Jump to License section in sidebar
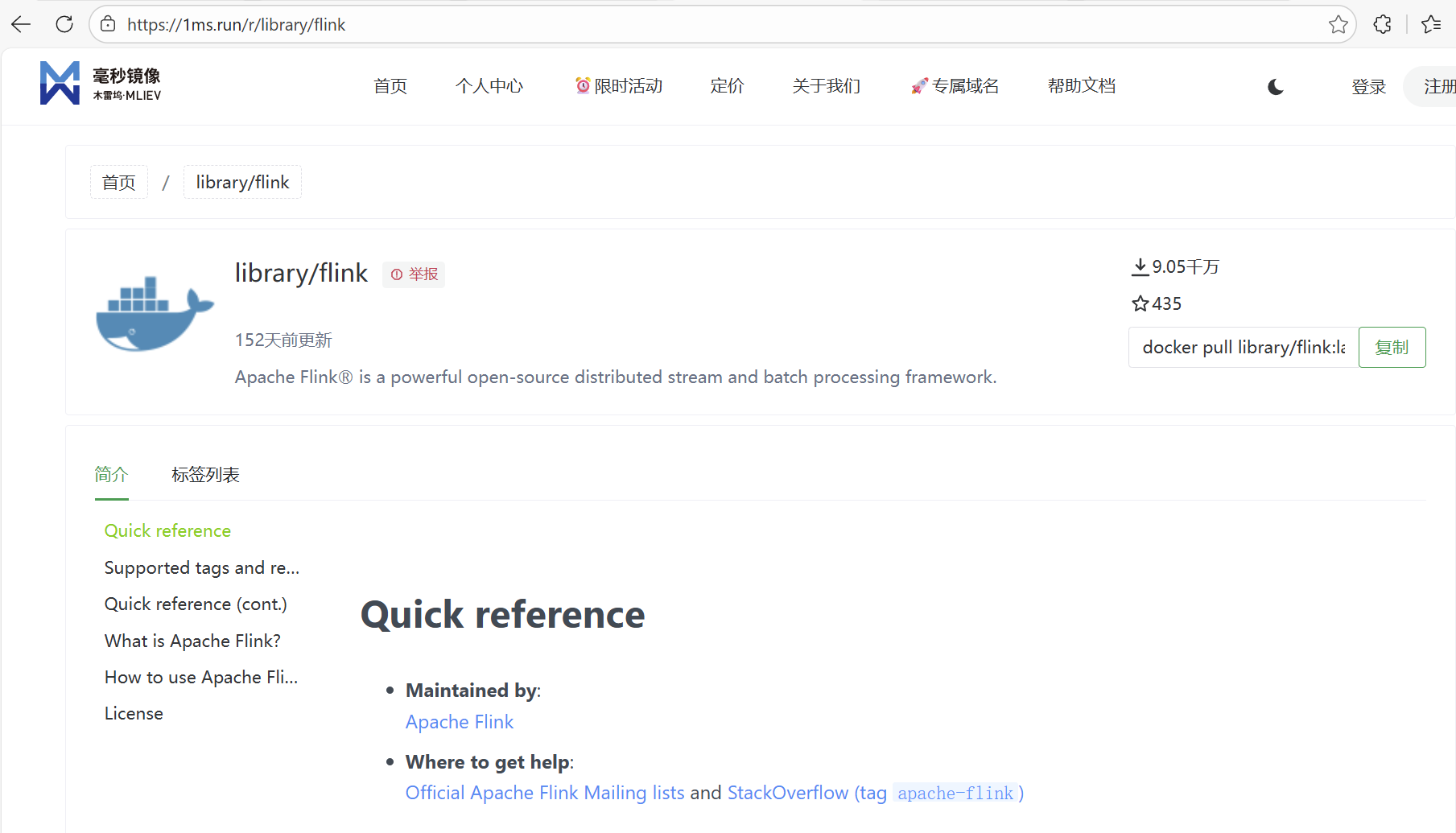The image size is (1456, 833). [134, 714]
